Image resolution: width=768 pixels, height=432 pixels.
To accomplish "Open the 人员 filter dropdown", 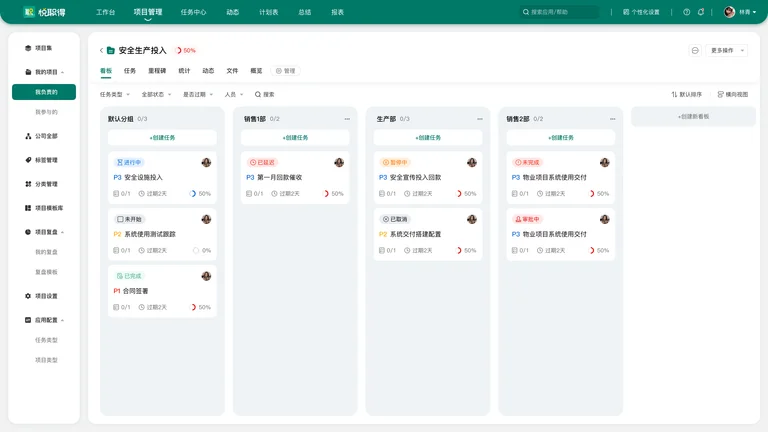I will coord(234,95).
